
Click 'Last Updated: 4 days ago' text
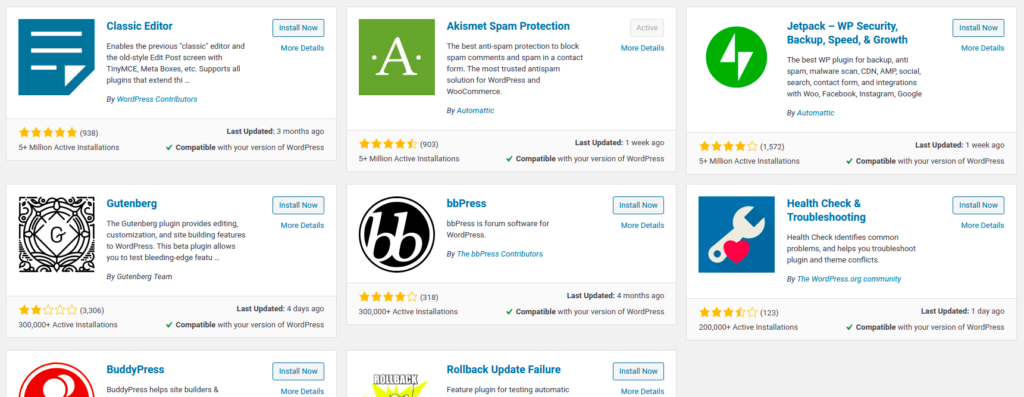280,308
